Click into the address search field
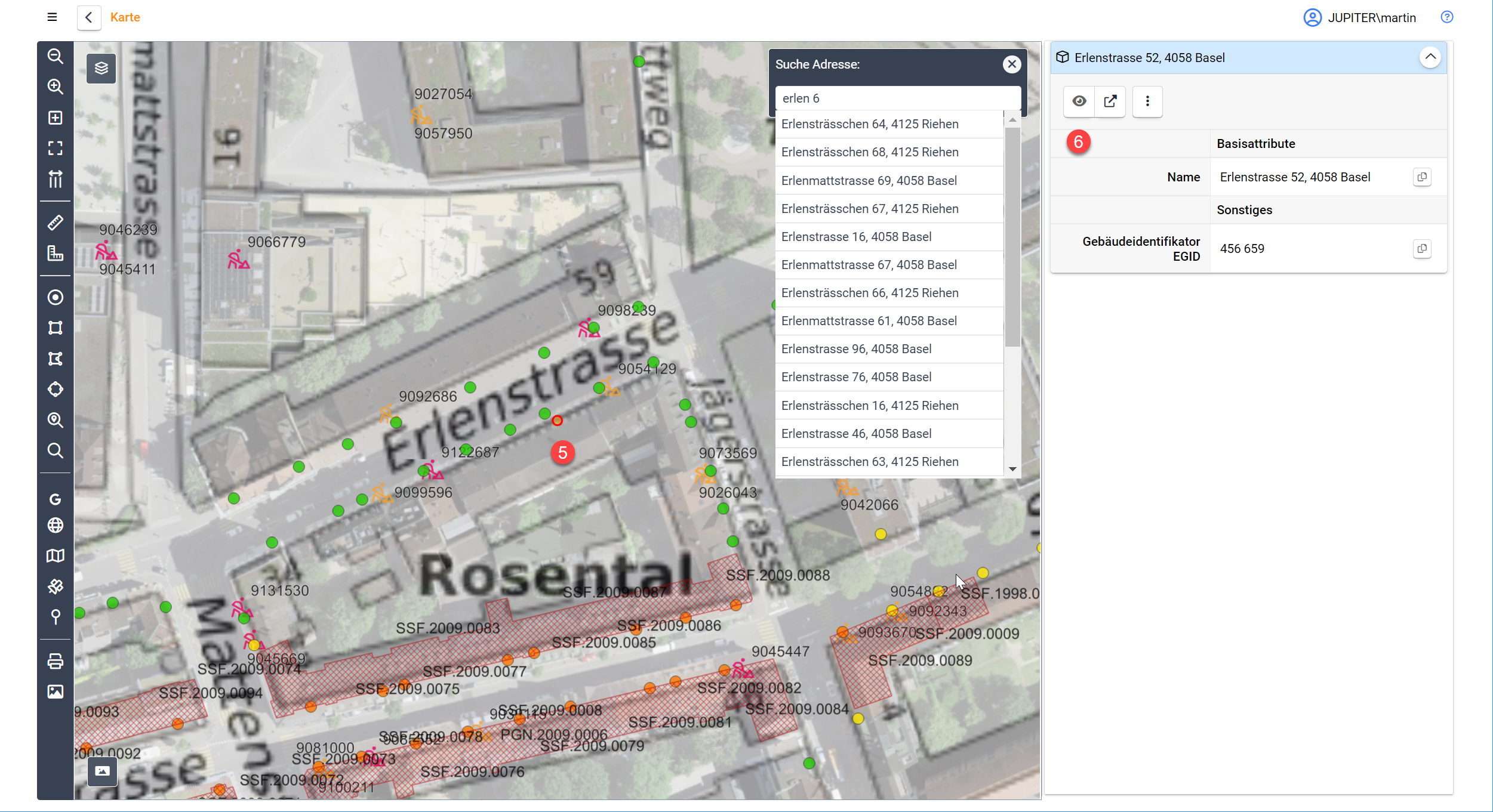 coord(898,98)
